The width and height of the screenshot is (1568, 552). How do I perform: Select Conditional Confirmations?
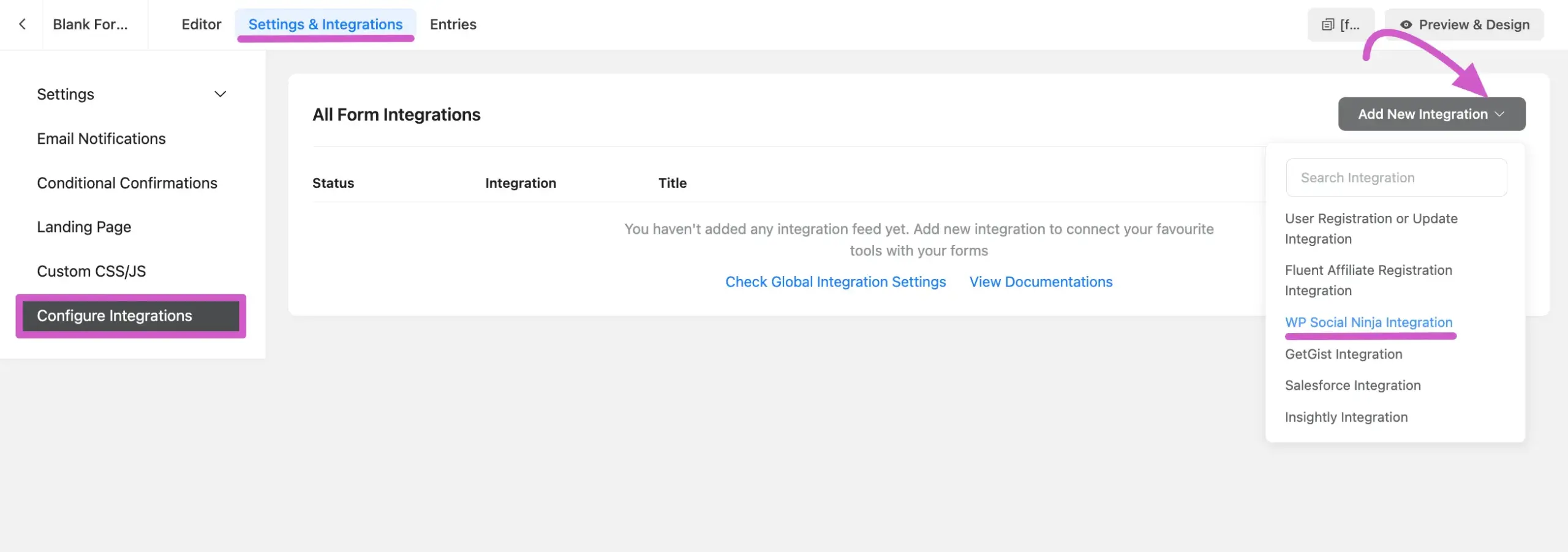[x=127, y=182]
